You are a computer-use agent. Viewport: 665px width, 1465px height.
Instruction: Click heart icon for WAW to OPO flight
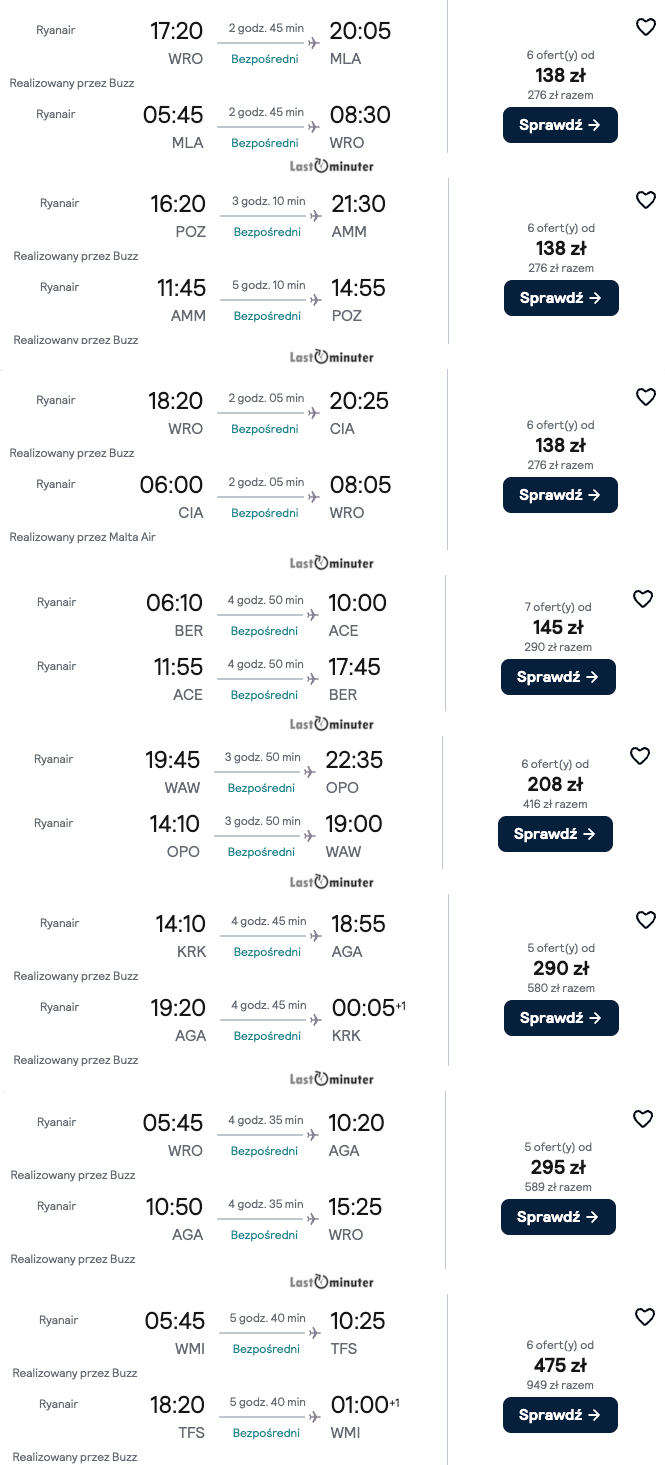[640, 756]
